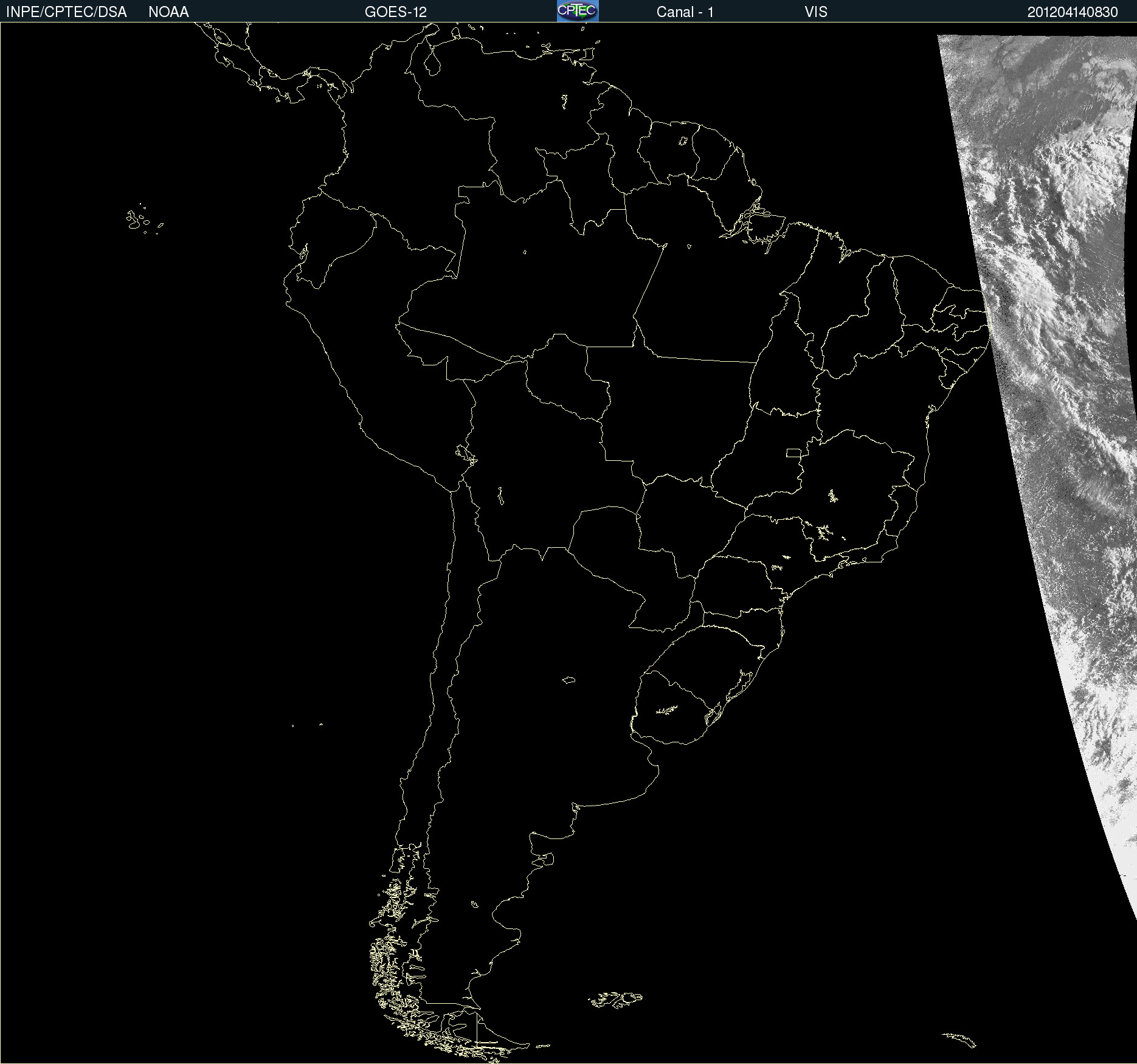Click the NOAA label
The image size is (1137, 1064).
168,12
